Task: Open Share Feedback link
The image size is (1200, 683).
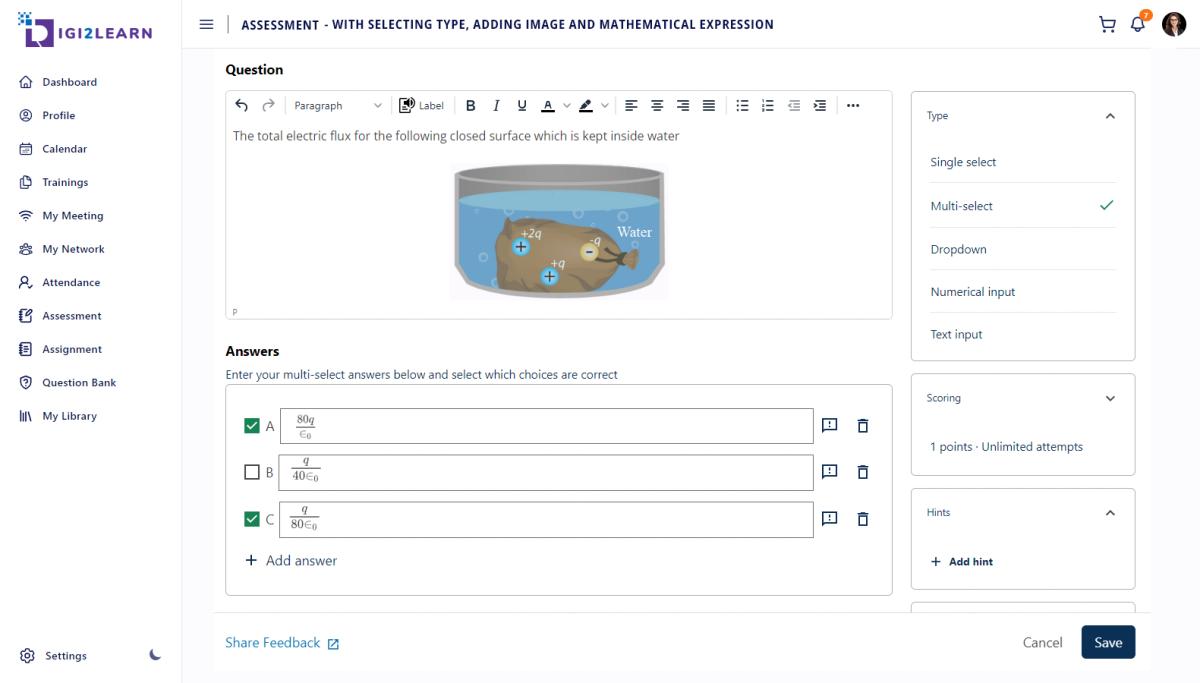Action: (282, 643)
